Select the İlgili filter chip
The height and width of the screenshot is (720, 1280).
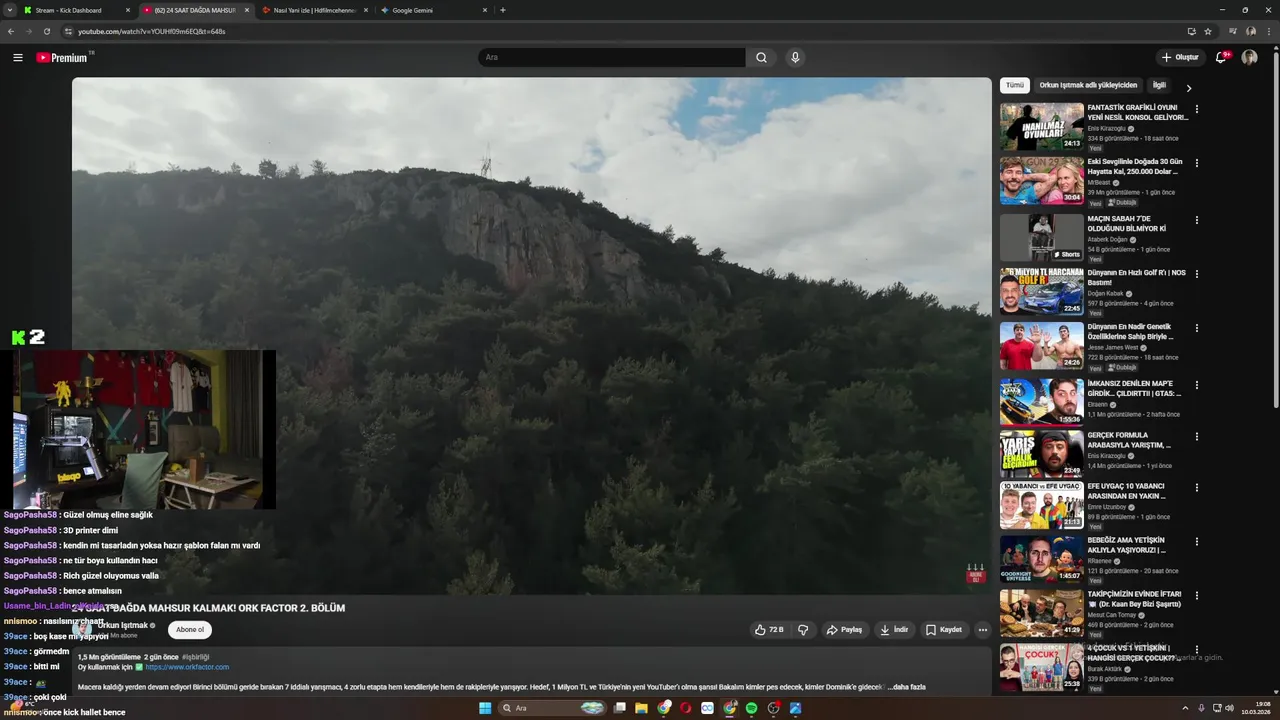click(1159, 85)
